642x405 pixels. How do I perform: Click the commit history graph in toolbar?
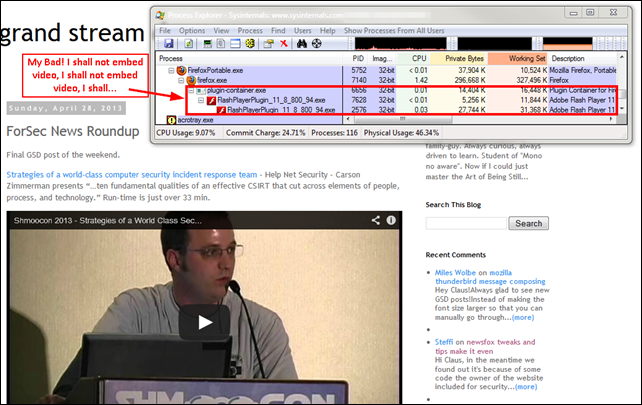[x=494, y=43]
